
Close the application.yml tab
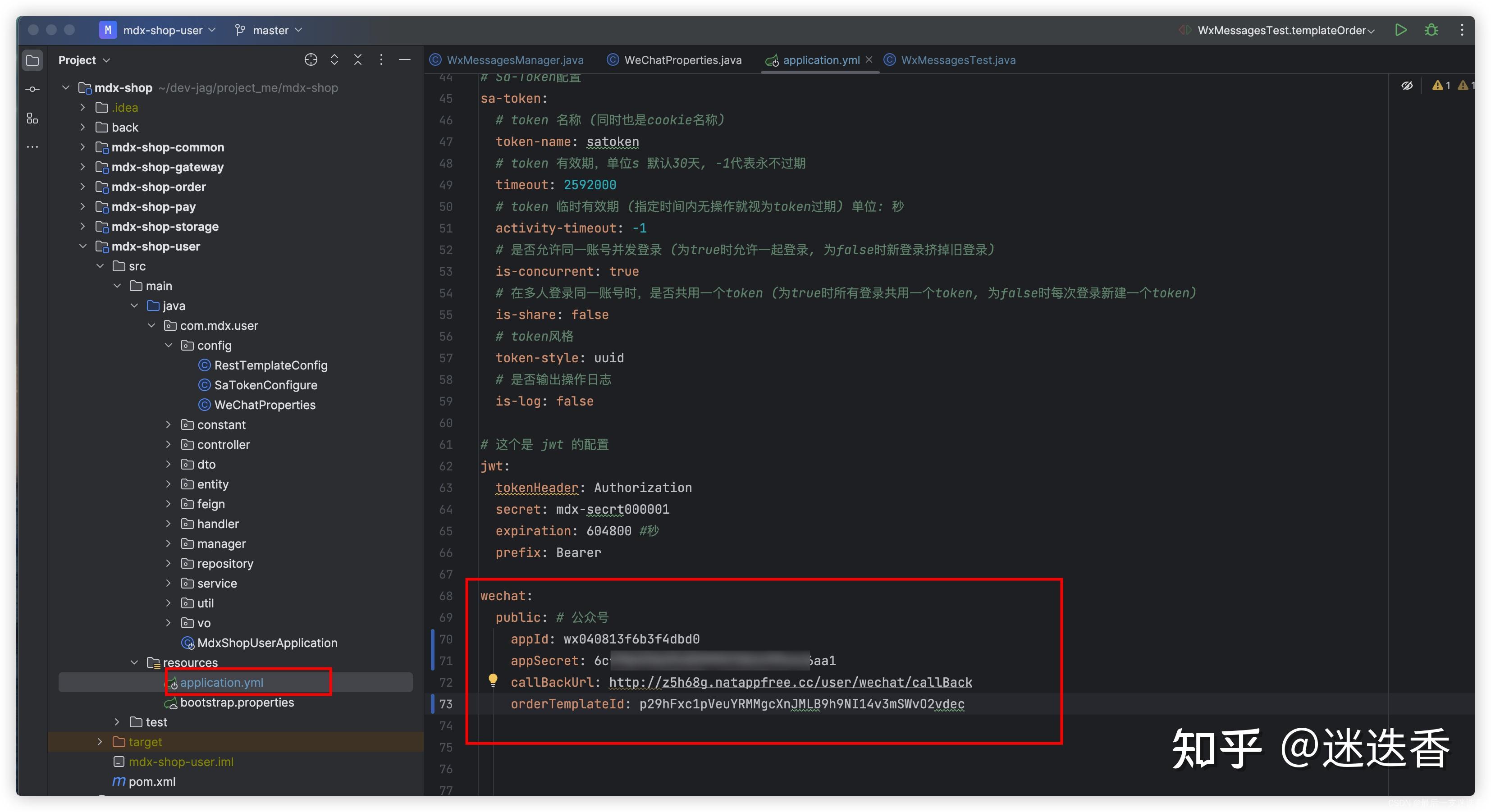coord(869,59)
